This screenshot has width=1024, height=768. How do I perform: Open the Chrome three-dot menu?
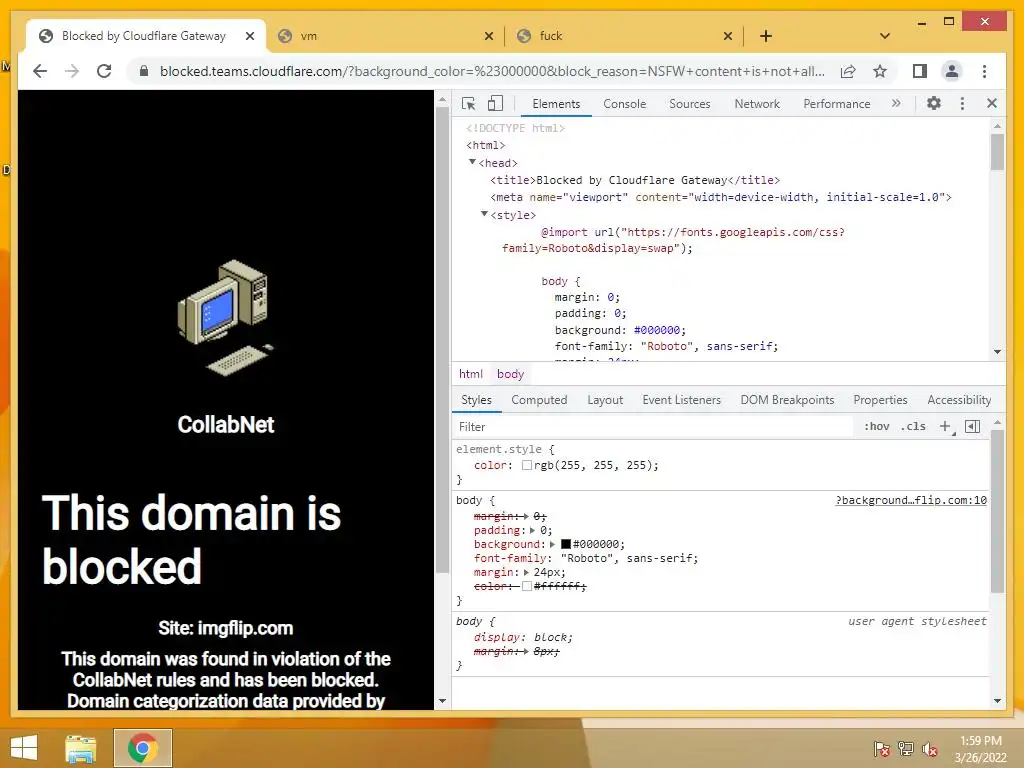click(984, 71)
